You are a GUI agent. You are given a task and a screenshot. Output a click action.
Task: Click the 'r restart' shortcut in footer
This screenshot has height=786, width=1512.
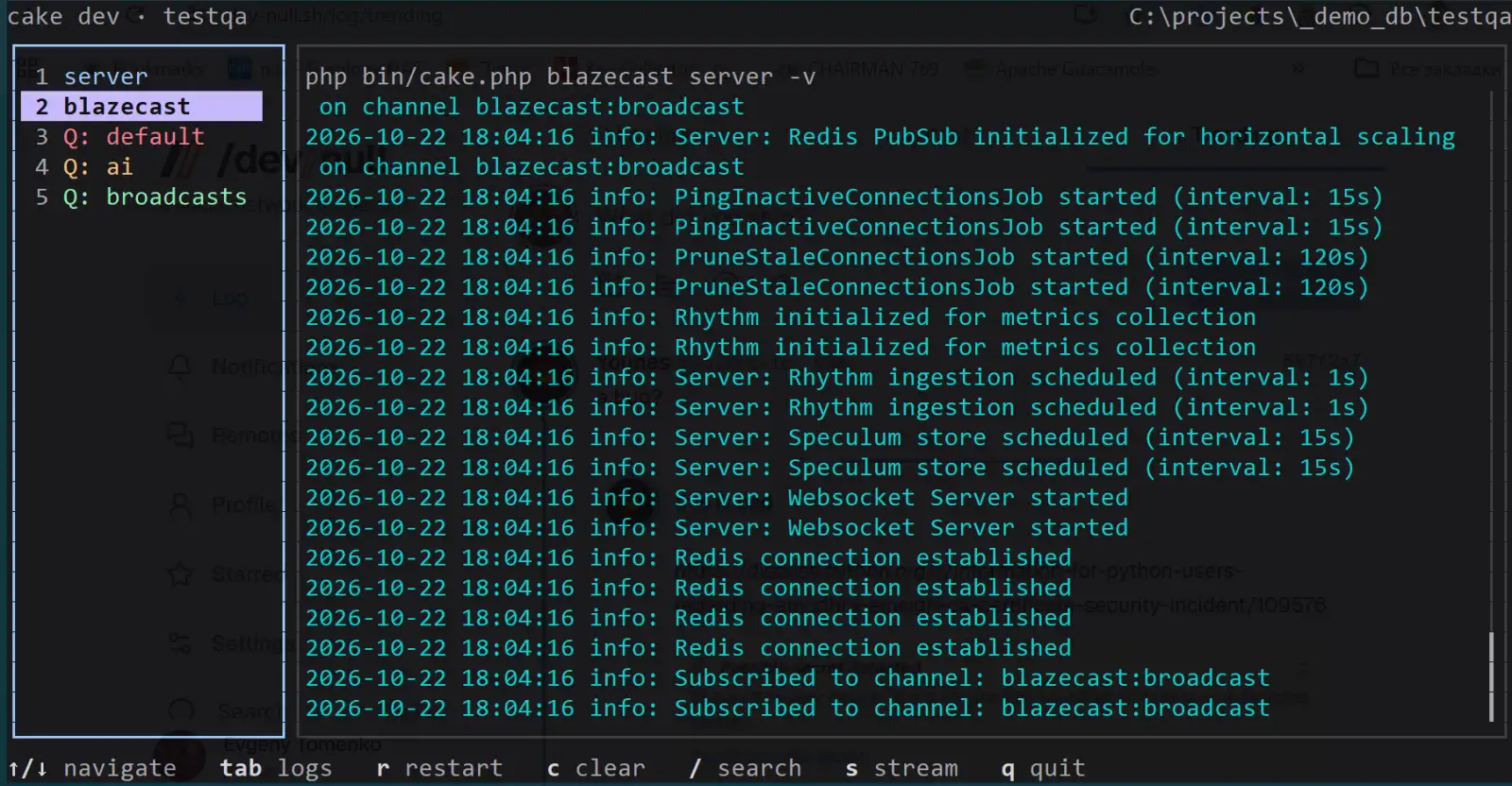(438, 768)
